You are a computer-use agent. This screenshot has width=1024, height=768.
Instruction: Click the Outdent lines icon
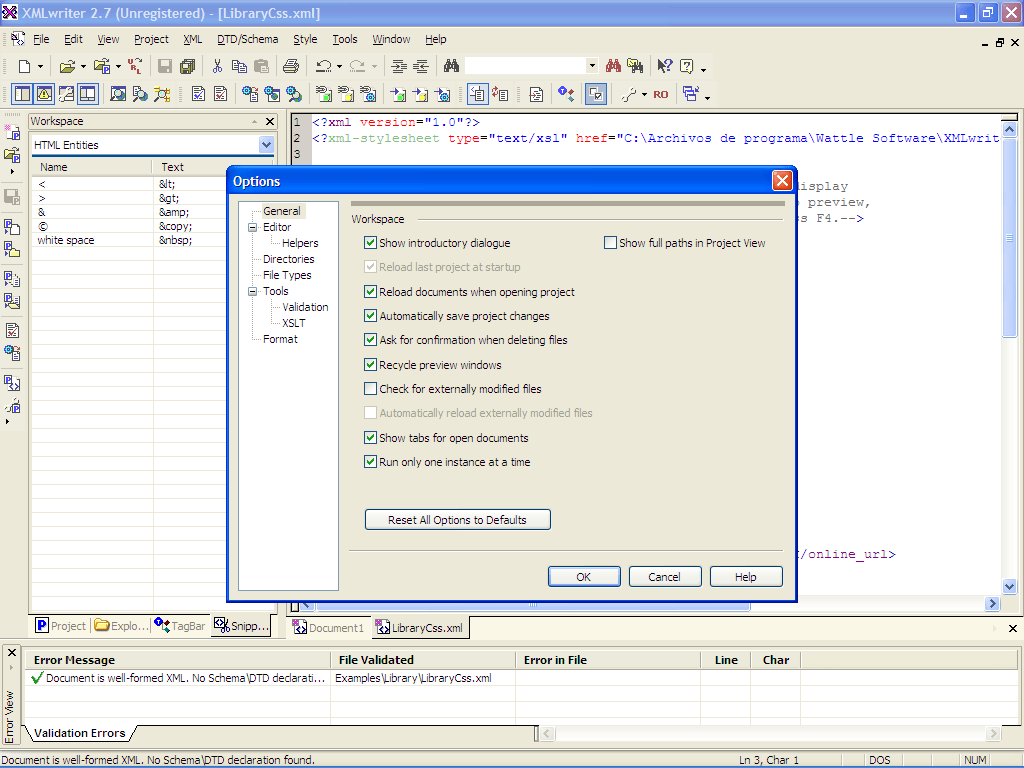coord(421,66)
